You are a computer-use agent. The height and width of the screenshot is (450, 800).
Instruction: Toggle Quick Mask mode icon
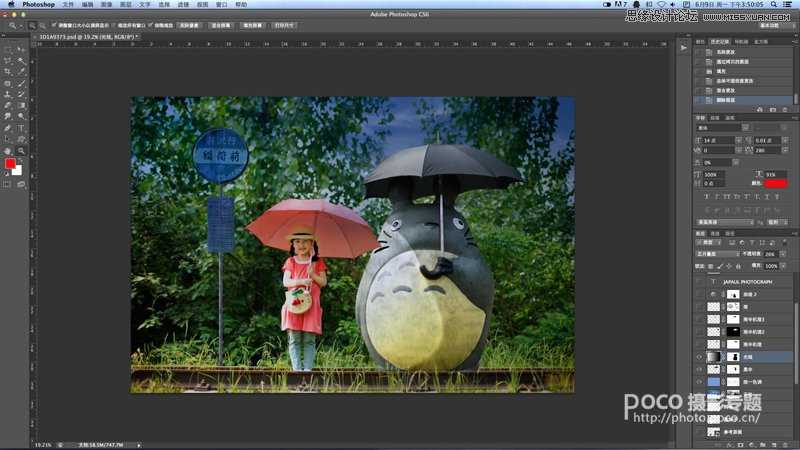(x=7, y=184)
